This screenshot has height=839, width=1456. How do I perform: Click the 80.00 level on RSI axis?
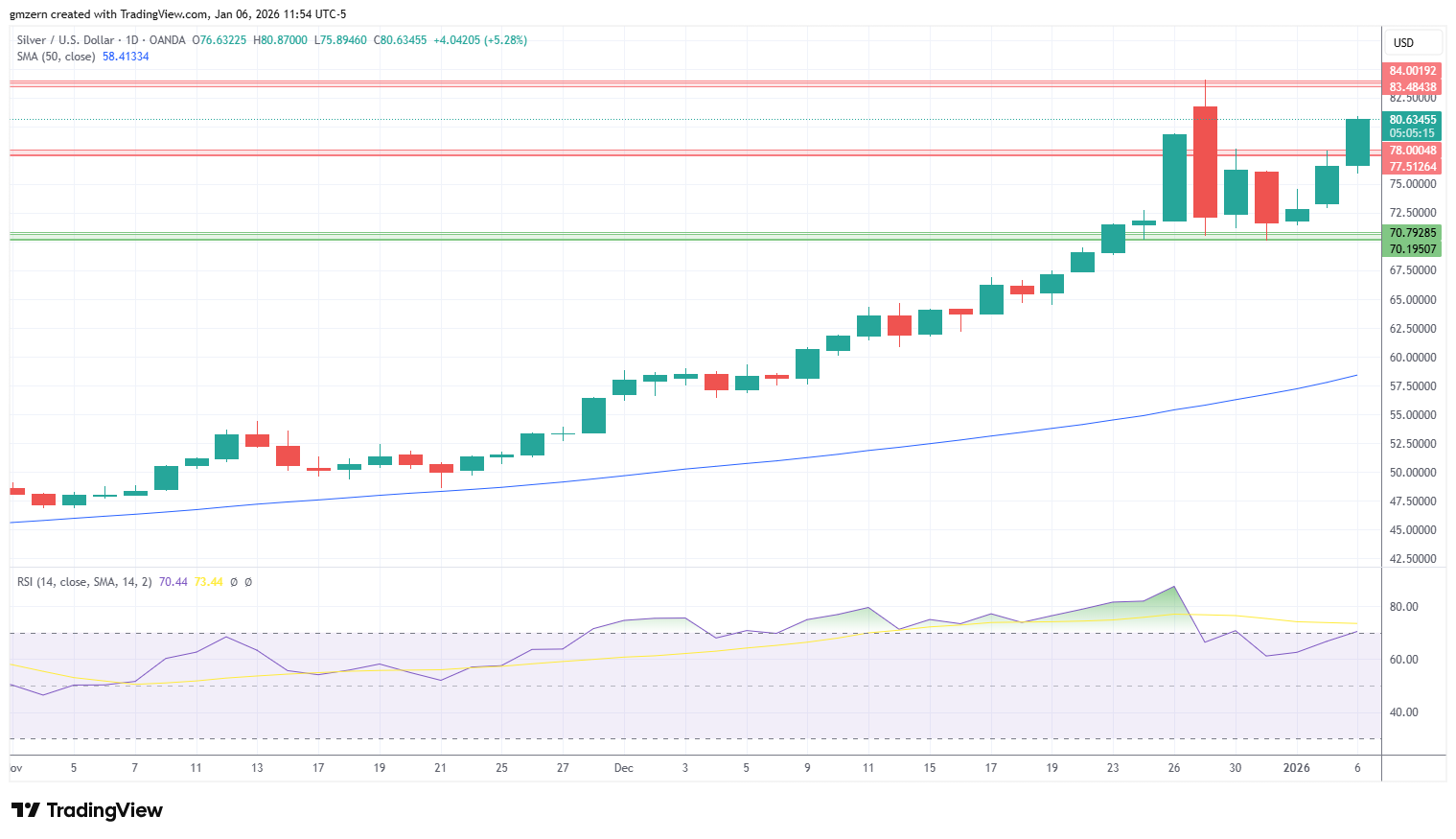tap(1404, 607)
